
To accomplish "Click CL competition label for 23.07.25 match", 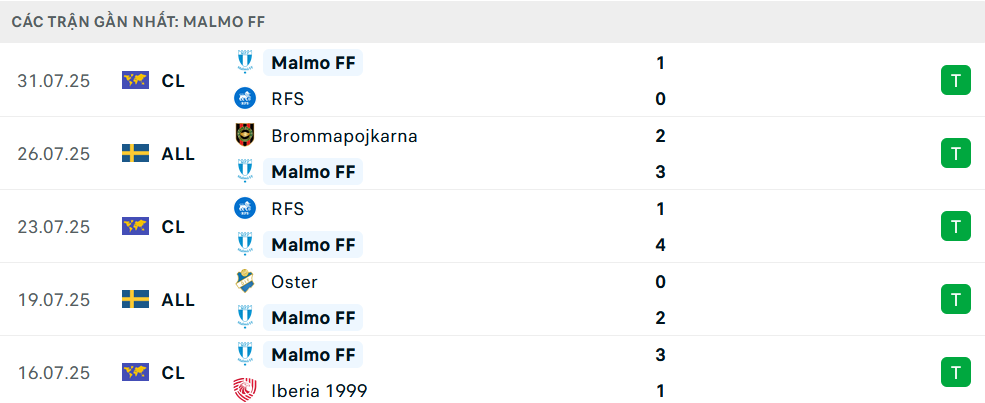I will [173, 227].
